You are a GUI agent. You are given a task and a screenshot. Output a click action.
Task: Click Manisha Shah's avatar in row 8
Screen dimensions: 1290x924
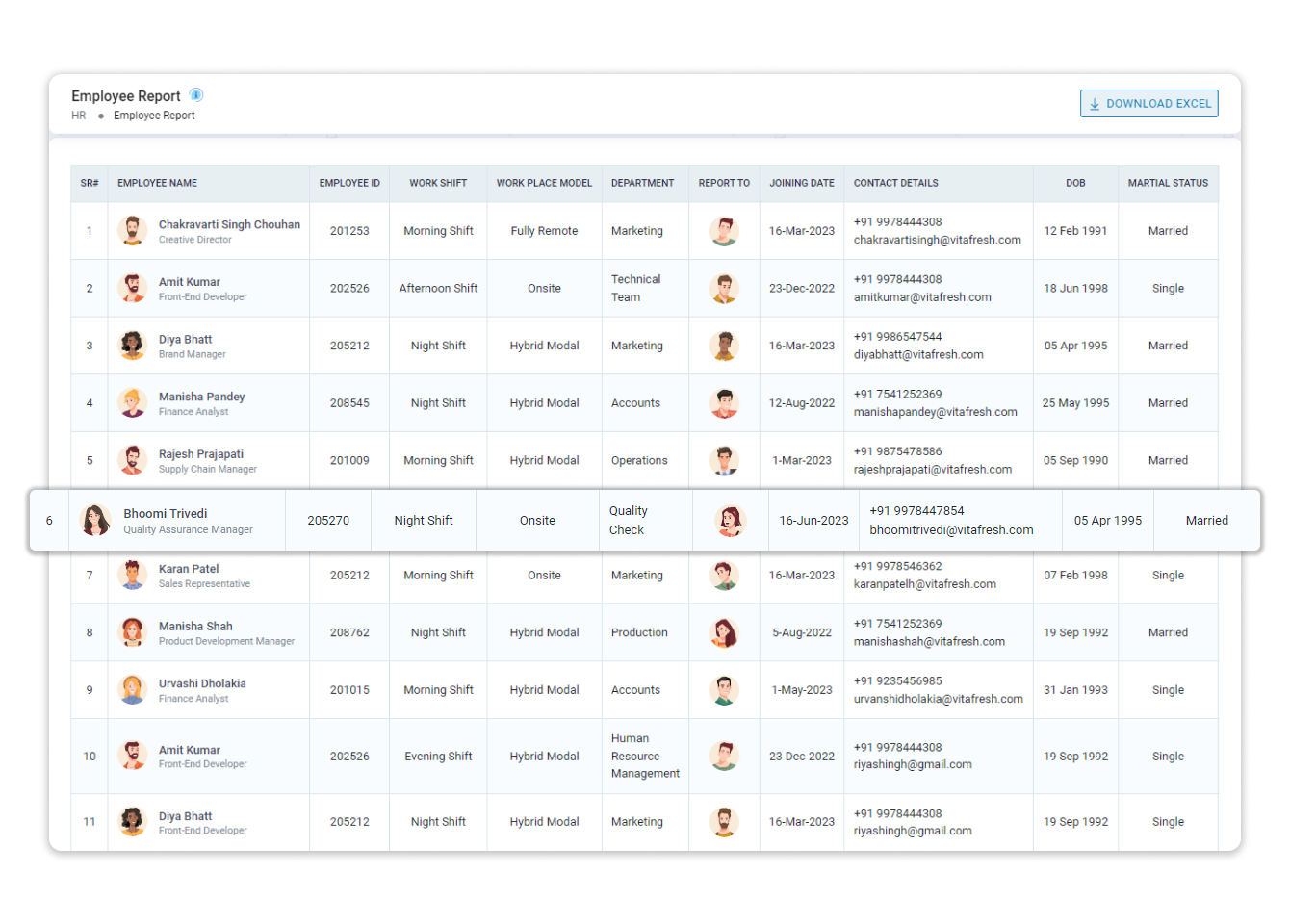coord(132,632)
